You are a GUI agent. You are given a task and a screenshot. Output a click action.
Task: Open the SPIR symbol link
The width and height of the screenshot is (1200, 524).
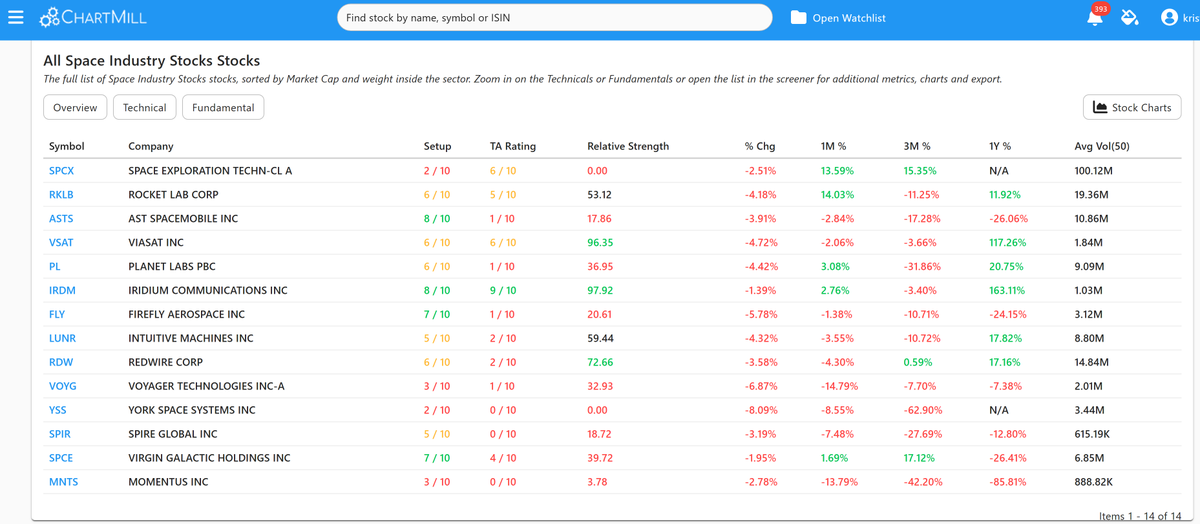(60, 435)
